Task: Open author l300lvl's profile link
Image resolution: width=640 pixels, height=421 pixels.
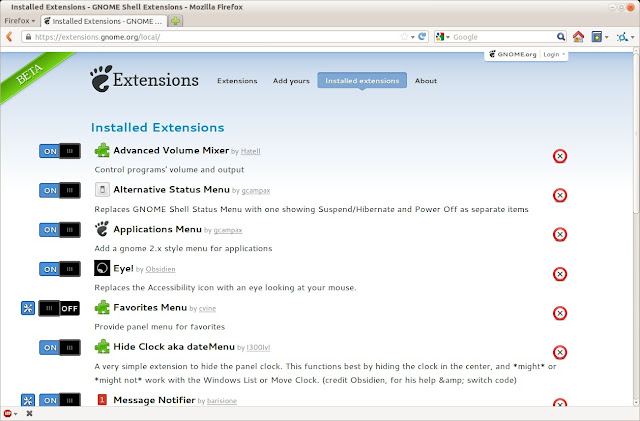Action: tap(258, 348)
